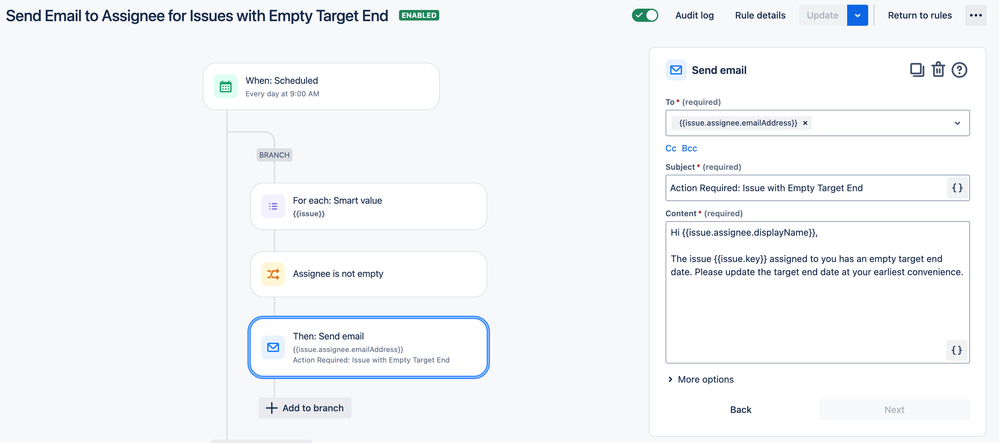999x443 pixels.
Task: Insert smart value in Subject field braces icon
Action: point(957,188)
